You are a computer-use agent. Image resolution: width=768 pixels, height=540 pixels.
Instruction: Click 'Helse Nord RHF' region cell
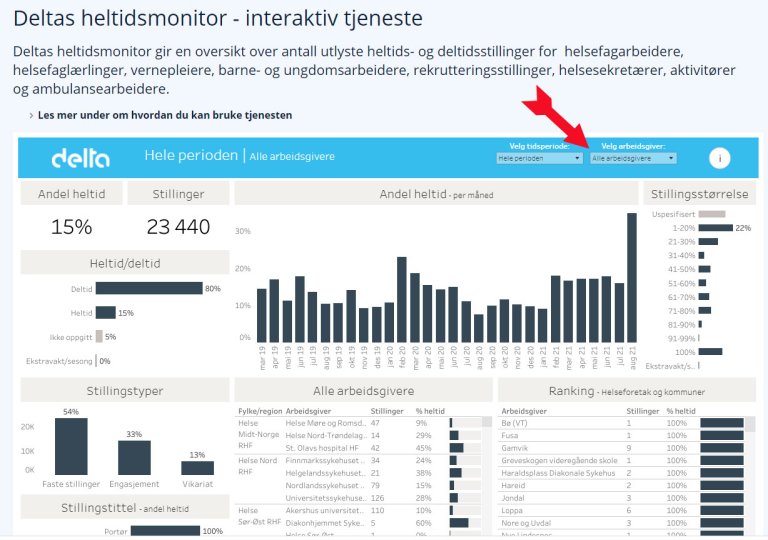pos(258,466)
